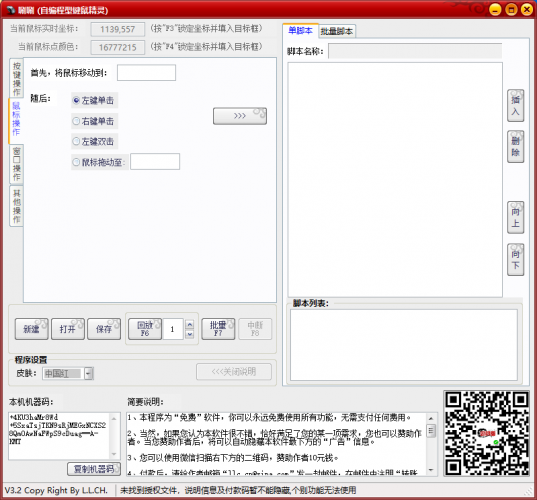Click the sponsor QR code image
The width and height of the screenshot is (537, 500).
pyautogui.click(x=487, y=433)
